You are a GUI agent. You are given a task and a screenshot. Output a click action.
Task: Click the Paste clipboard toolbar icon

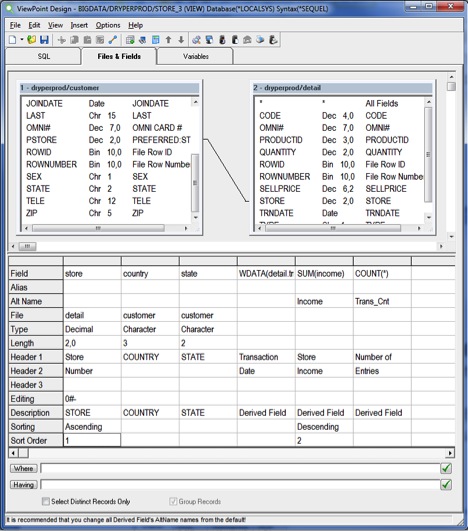pyautogui.click(x=87, y=40)
